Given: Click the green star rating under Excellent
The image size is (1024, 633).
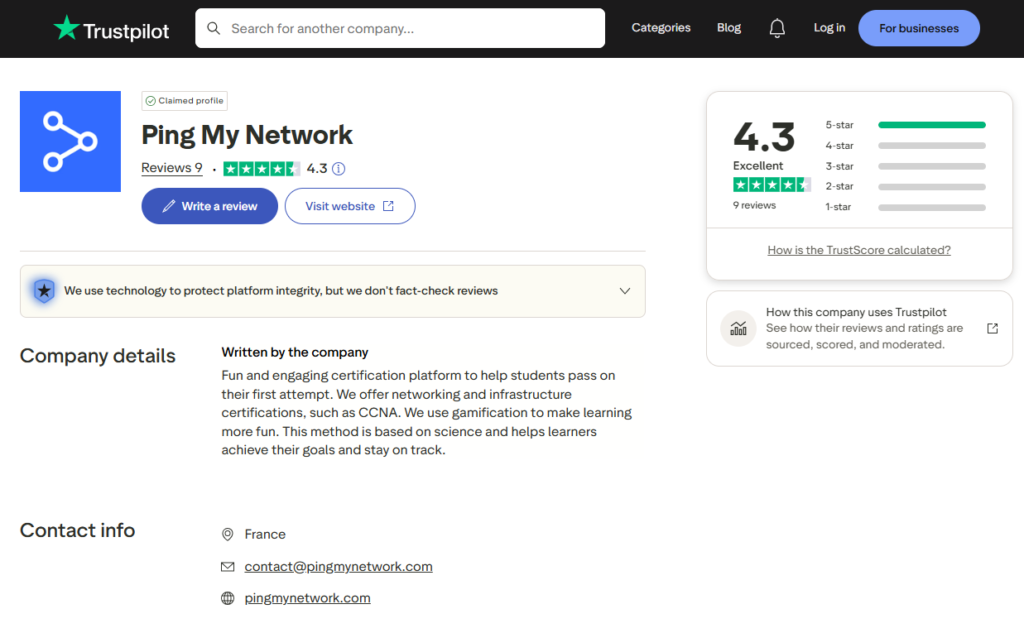Looking at the screenshot, I should [x=771, y=184].
